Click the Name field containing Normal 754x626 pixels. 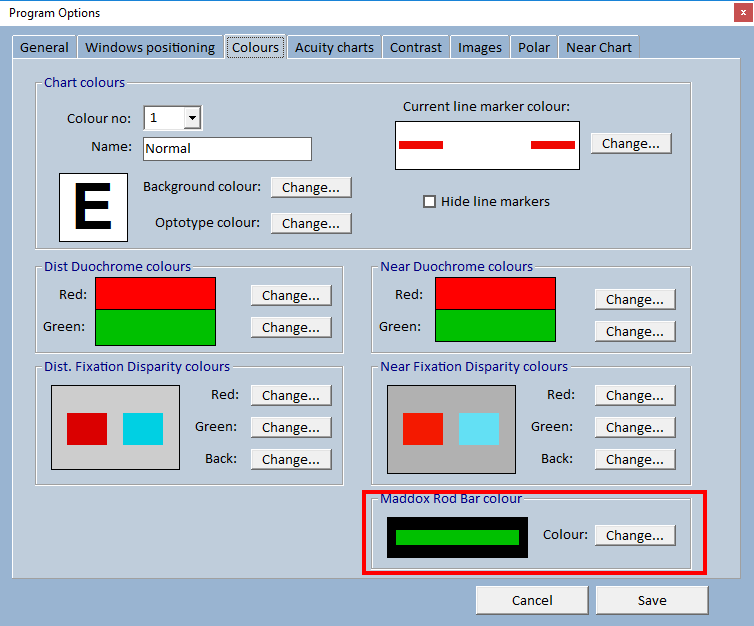pyautogui.click(x=227, y=149)
